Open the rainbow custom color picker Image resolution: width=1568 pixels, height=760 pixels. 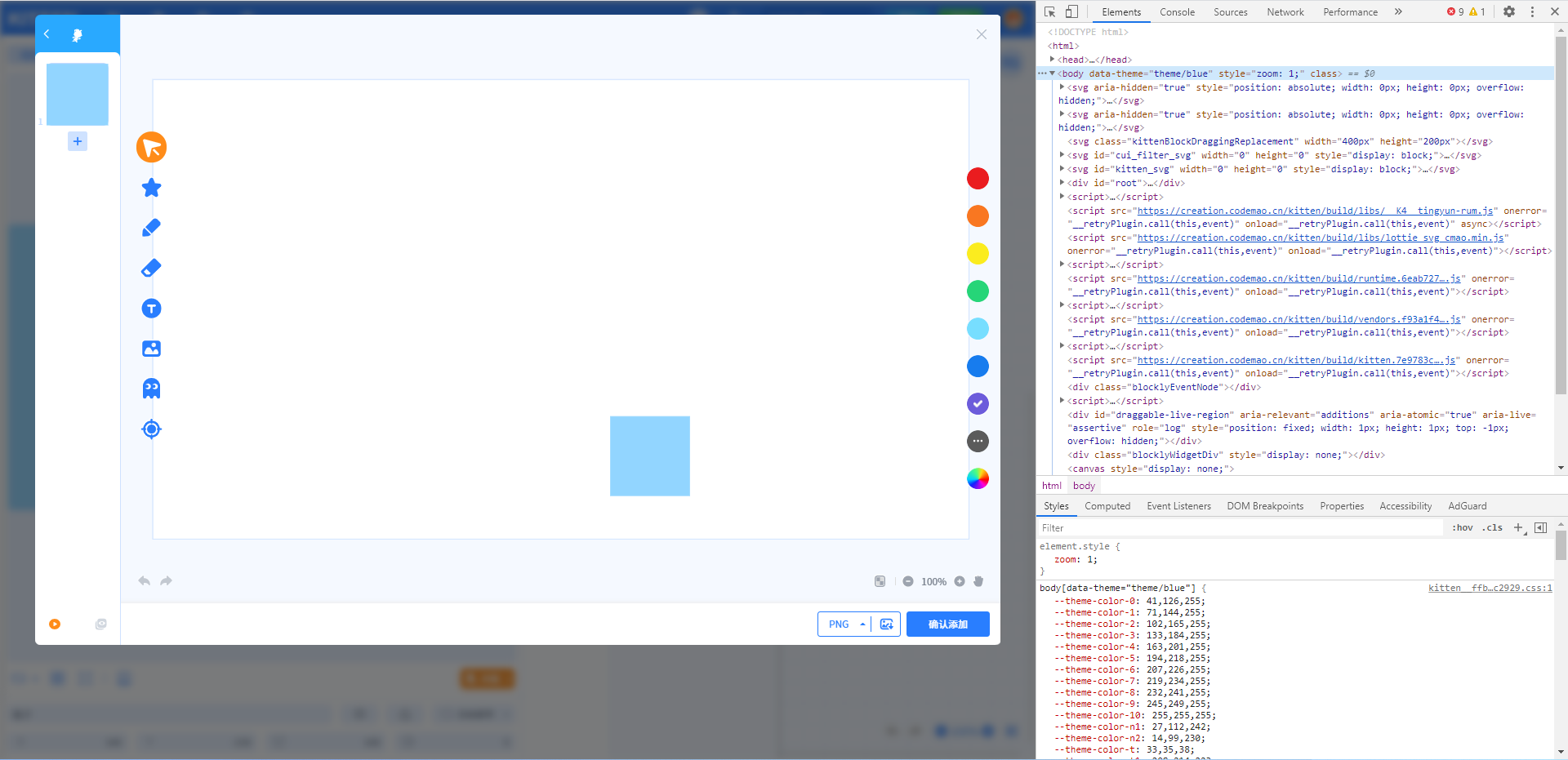tap(978, 479)
